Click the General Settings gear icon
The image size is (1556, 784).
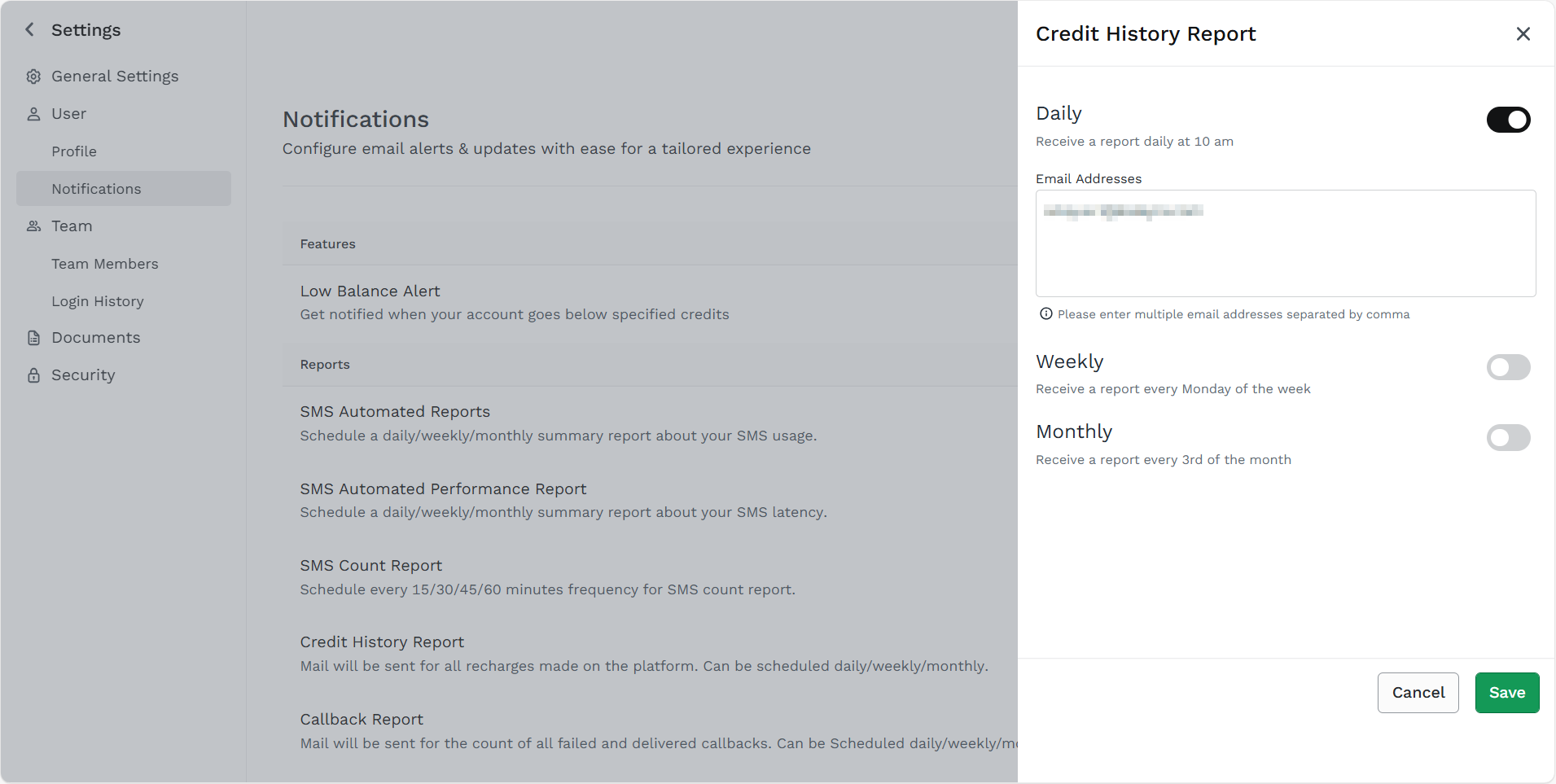tap(33, 77)
